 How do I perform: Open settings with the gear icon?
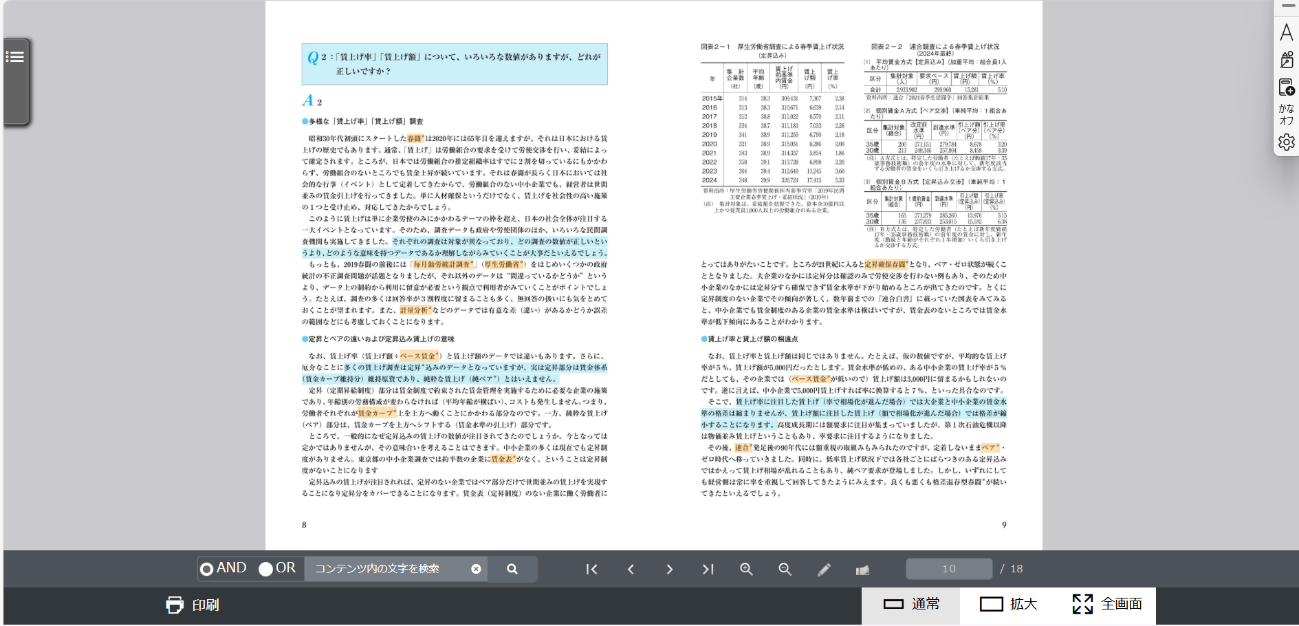click(1287, 142)
